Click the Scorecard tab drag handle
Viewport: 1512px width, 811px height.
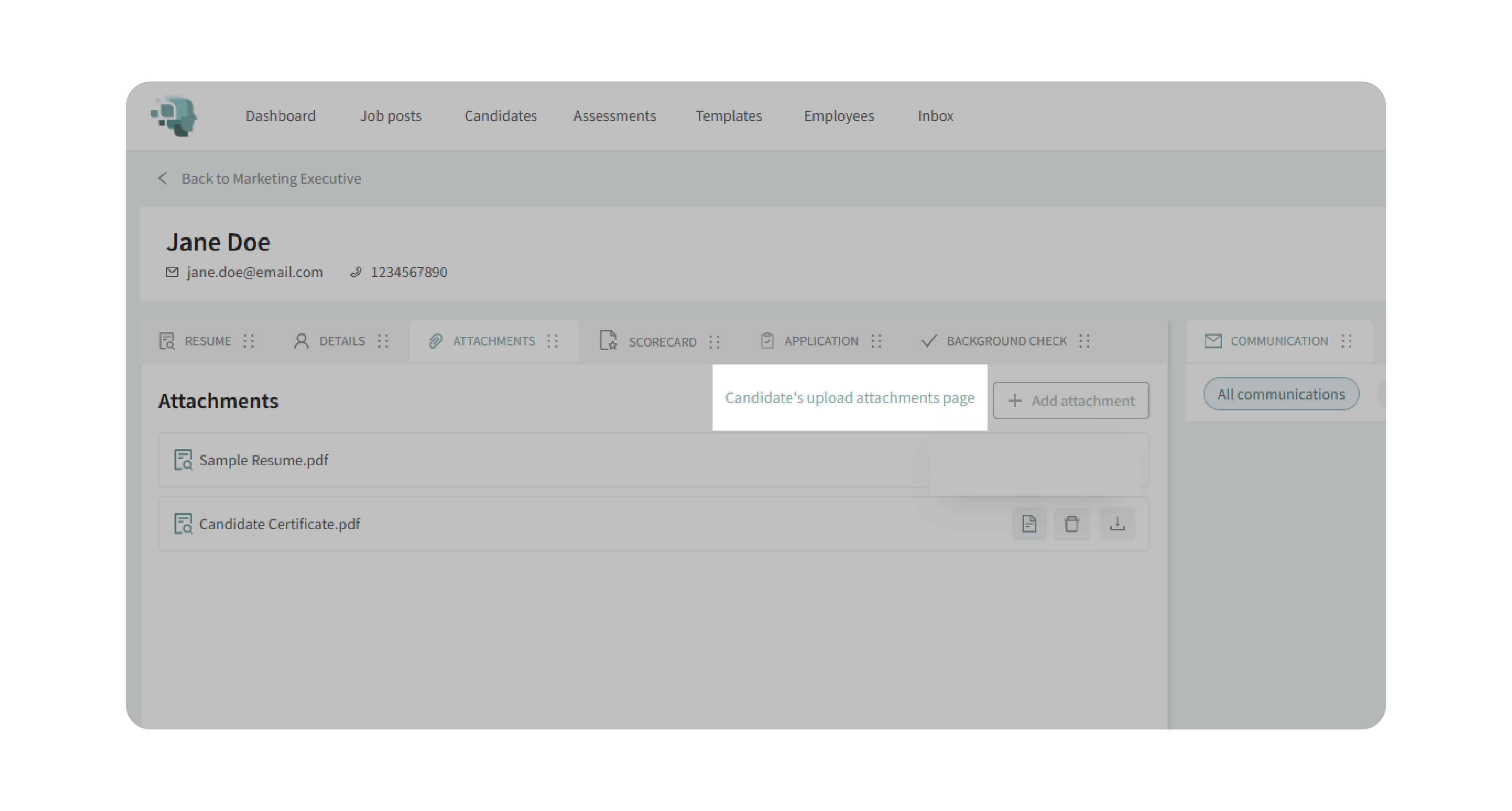coord(714,342)
